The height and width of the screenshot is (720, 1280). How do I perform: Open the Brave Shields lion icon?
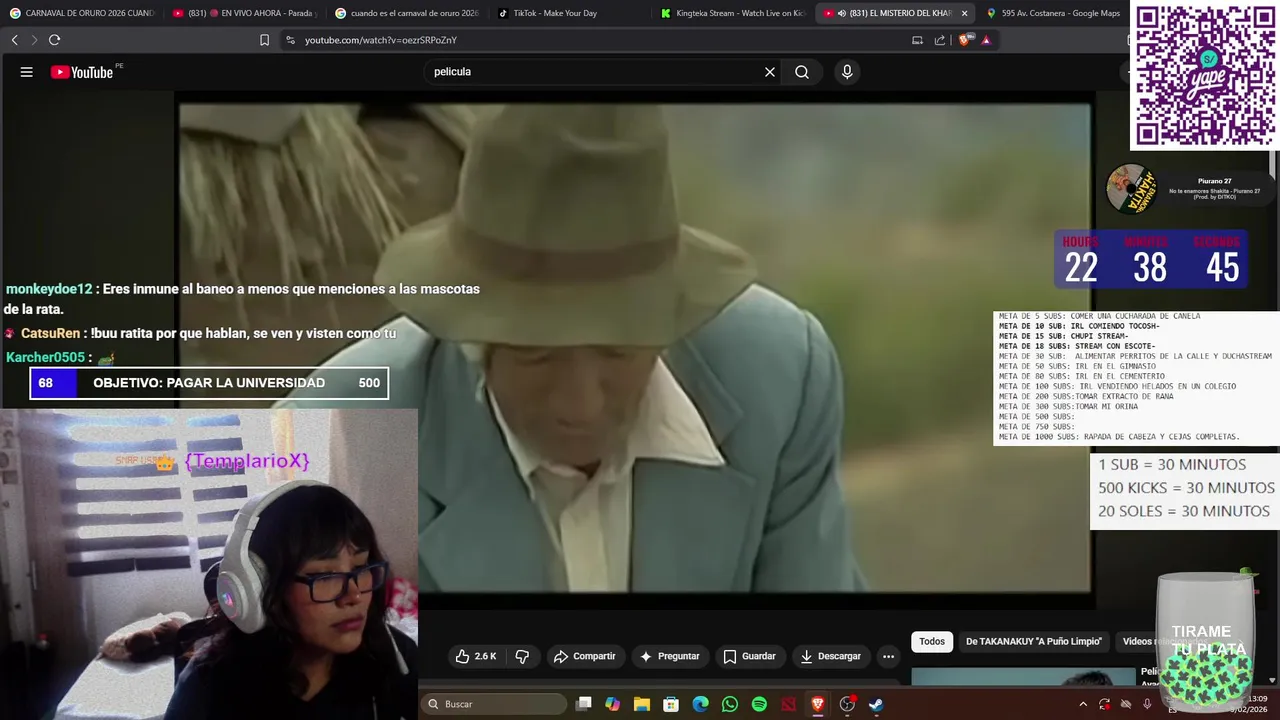965,40
